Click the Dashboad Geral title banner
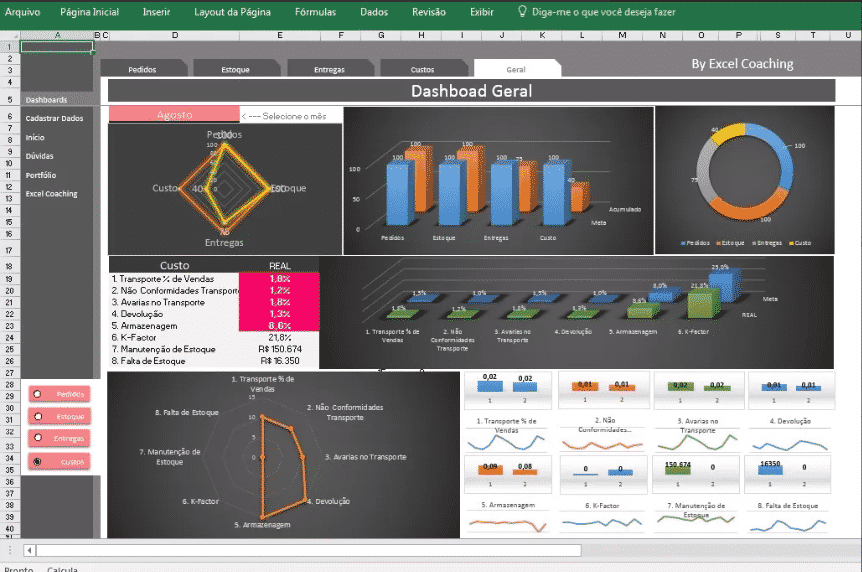Screen dimensions: 862x572 472,91
